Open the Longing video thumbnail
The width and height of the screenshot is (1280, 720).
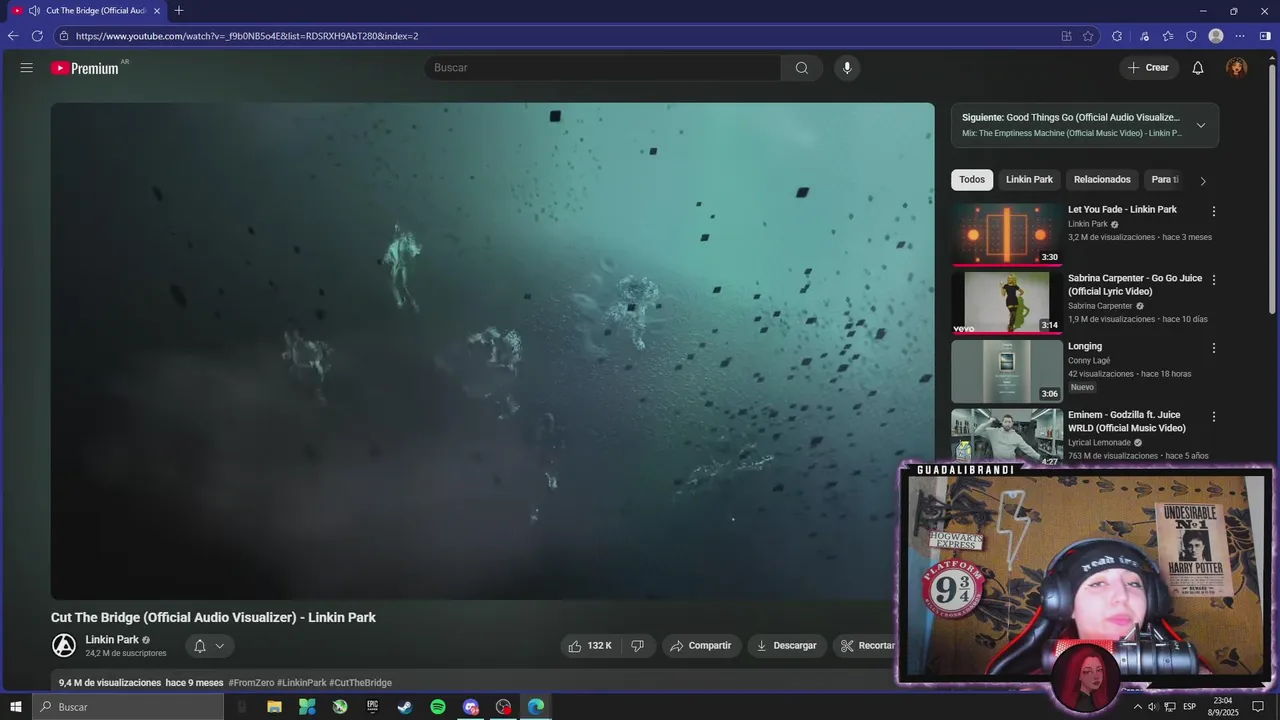(x=1007, y=371)
